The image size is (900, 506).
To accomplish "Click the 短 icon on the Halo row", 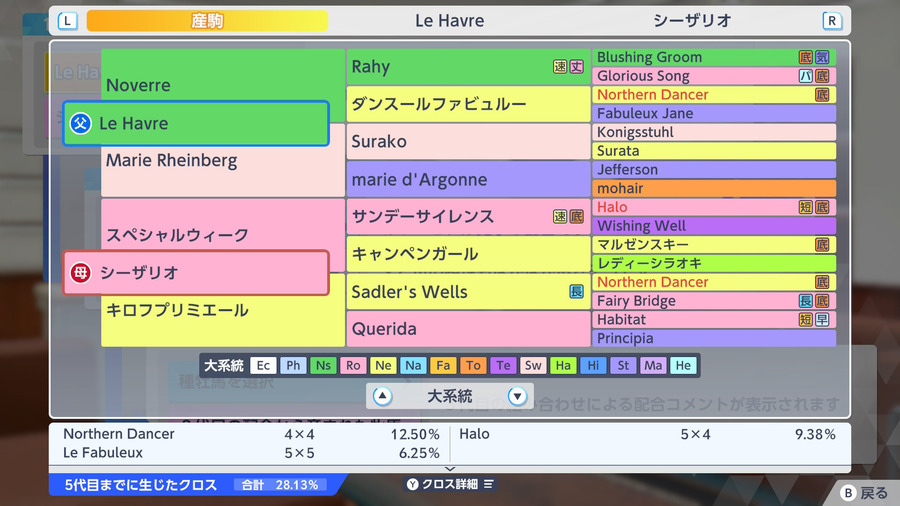I will tap(806, 207).
